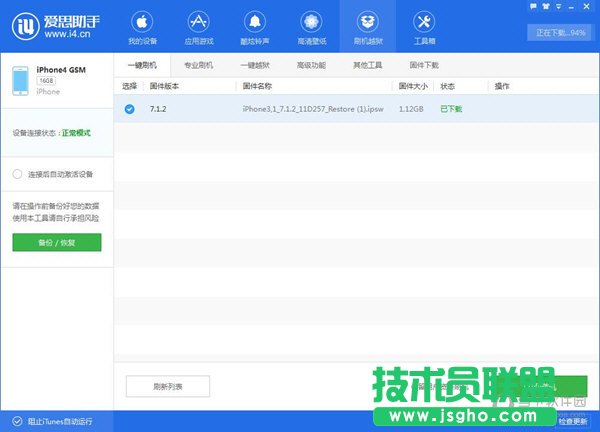
Task: Close the 爱思助手 window
Action: coord(586,6)
